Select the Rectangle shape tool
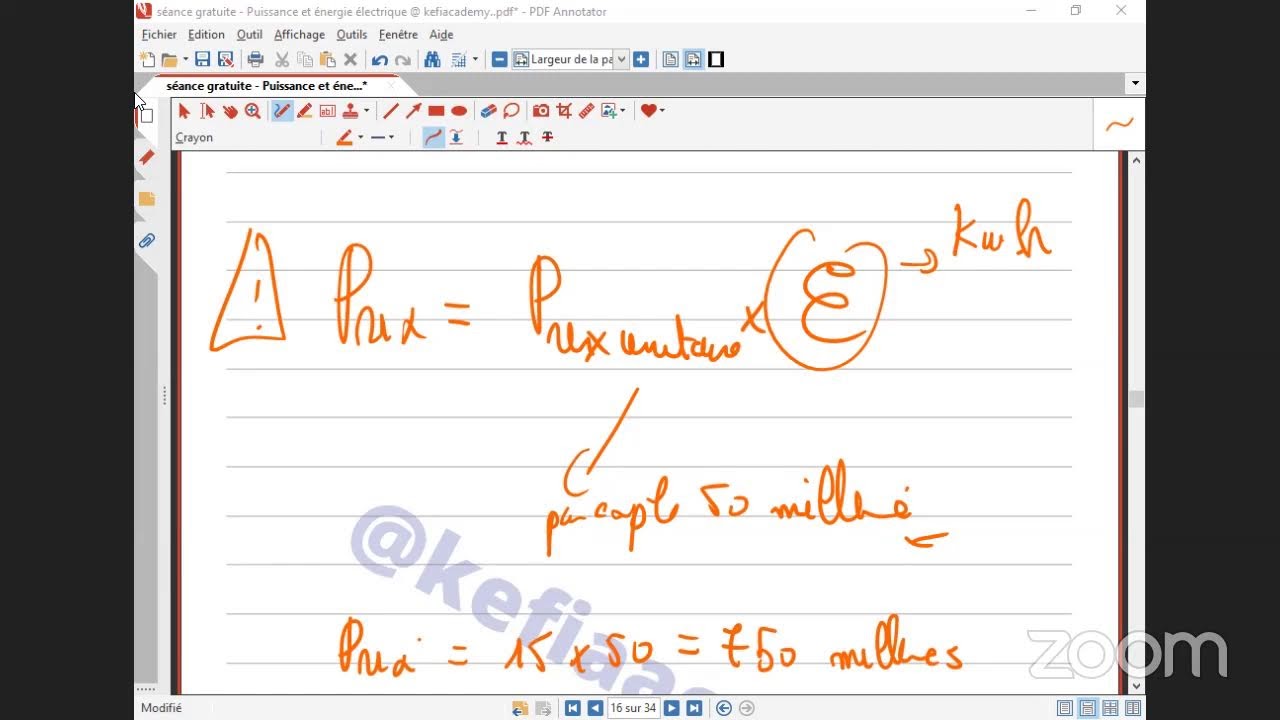Viewport: 1280px width, 720px height. coord(436,111)
